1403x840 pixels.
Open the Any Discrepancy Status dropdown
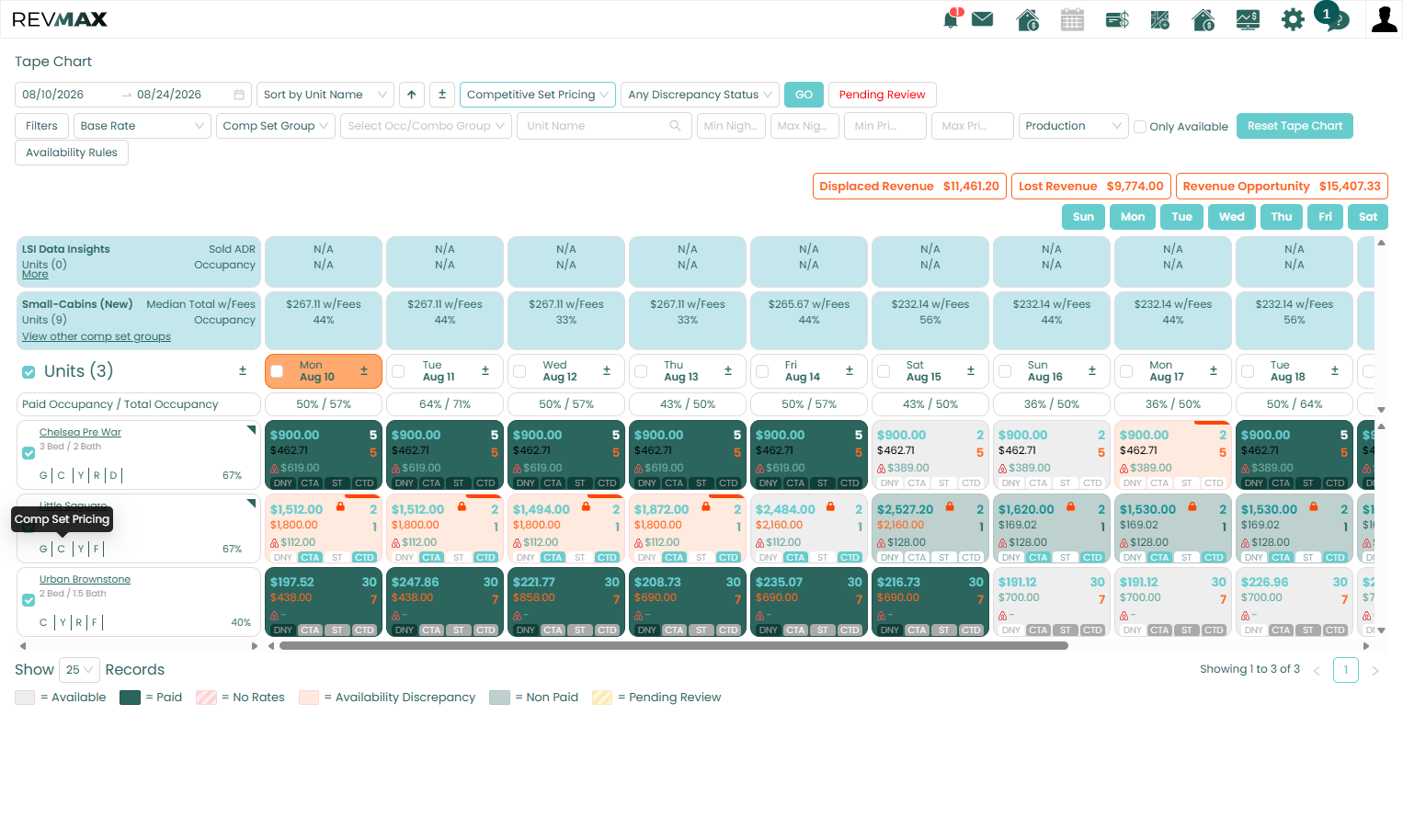(700, 95)
